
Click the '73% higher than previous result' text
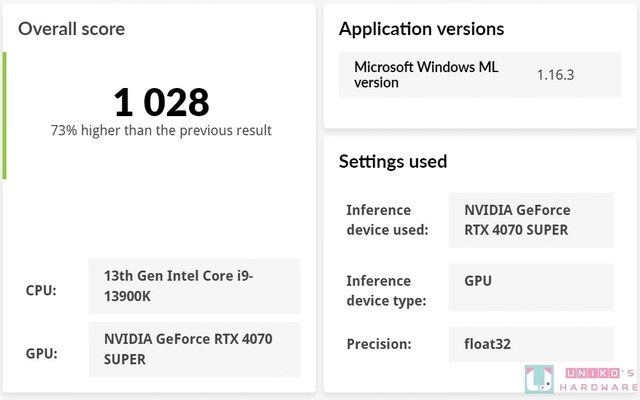point(161,130)
